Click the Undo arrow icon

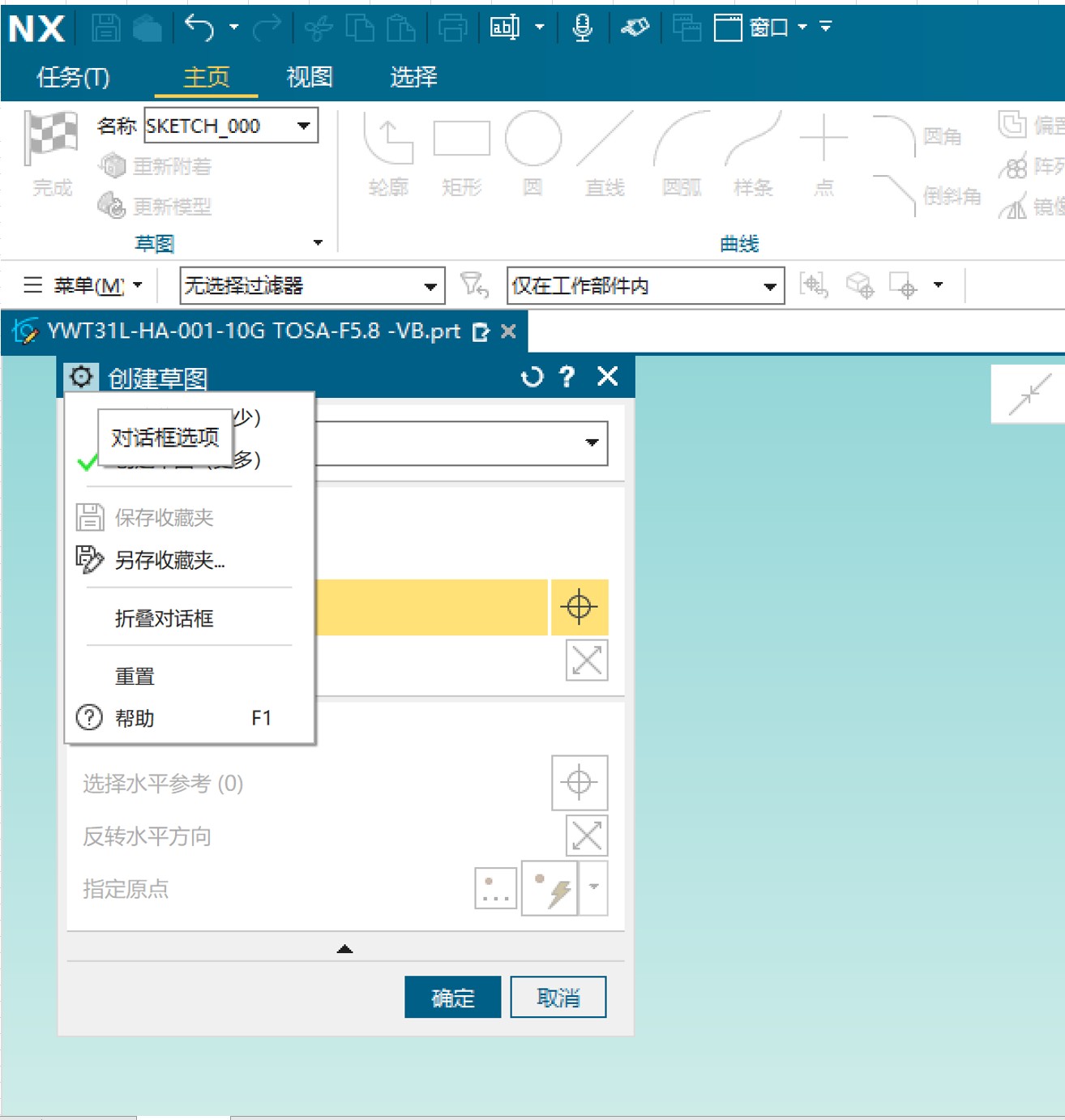click(x=199, y=28)
